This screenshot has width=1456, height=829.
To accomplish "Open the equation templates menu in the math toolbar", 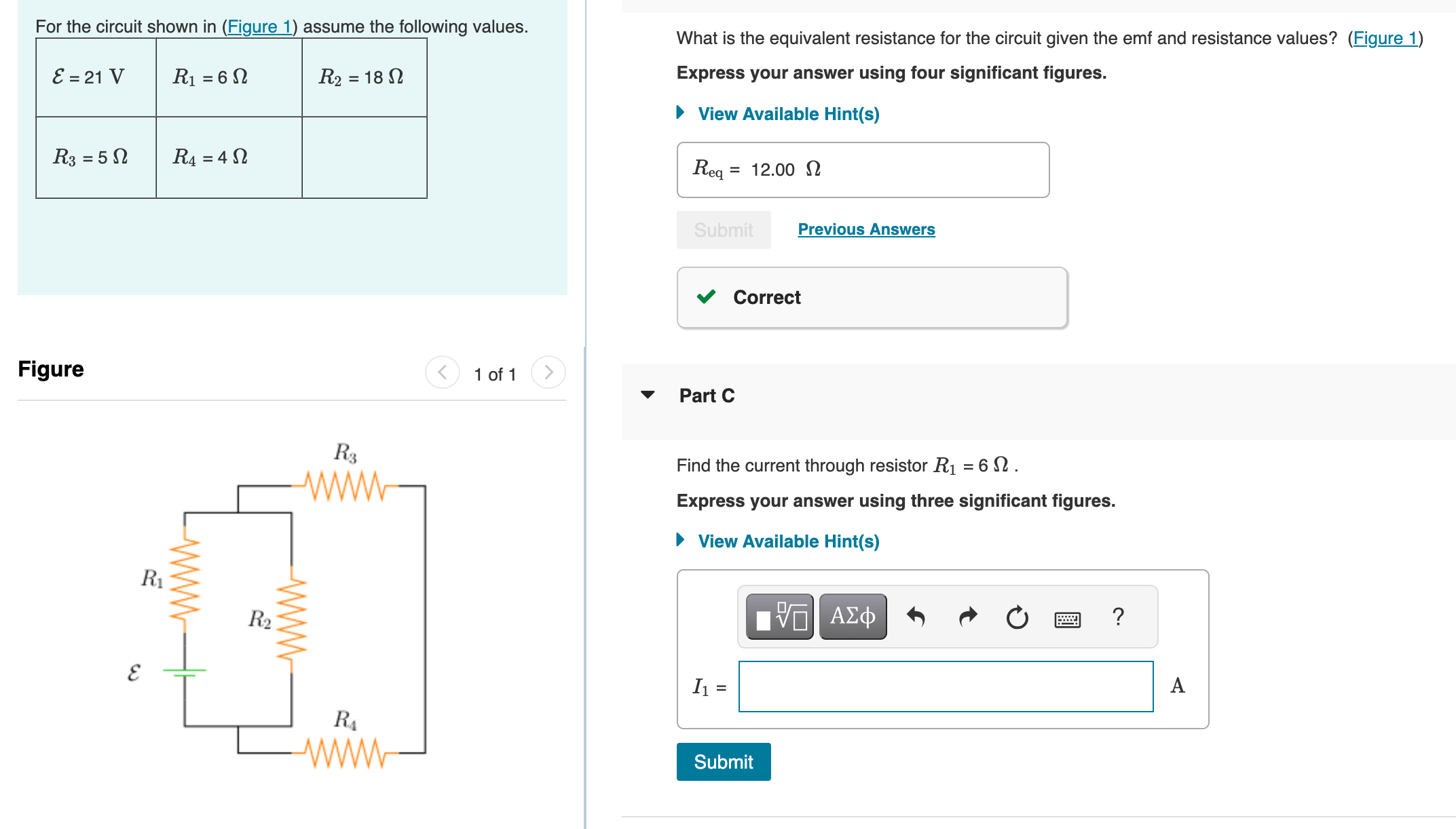I will (779, 616).
